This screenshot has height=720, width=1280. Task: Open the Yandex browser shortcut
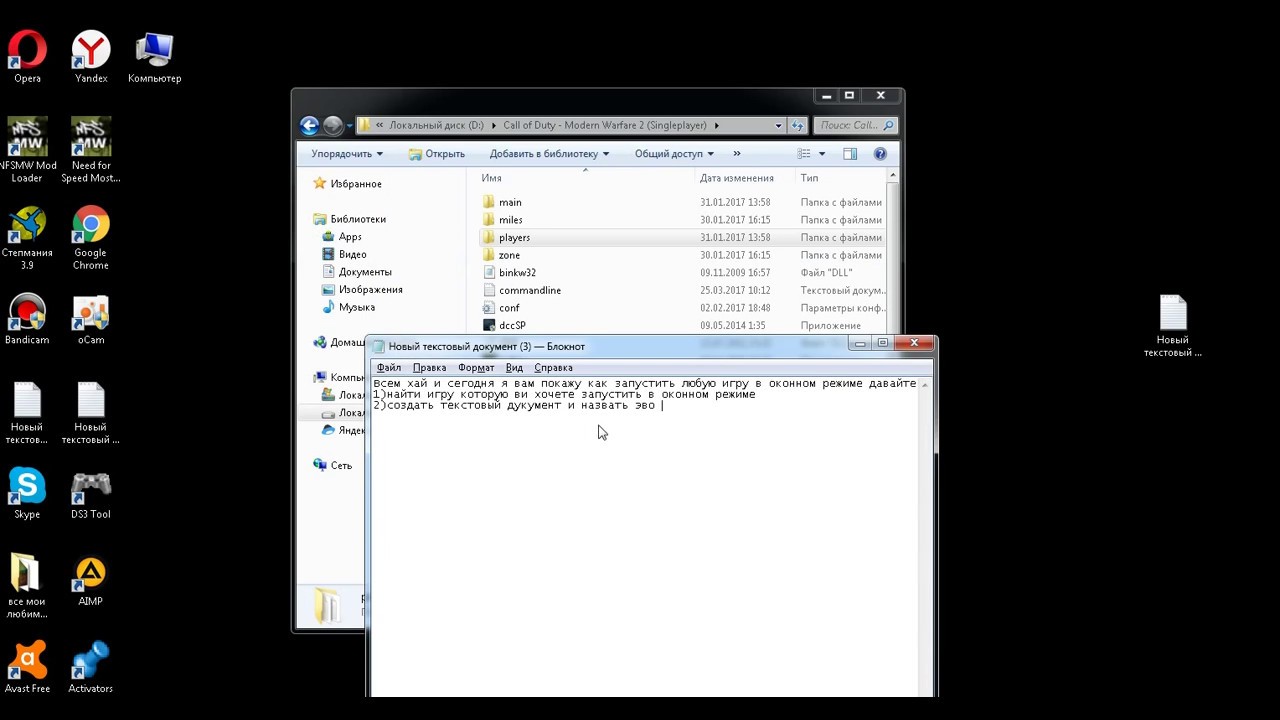pyautogui.click(x=91, y=57)
